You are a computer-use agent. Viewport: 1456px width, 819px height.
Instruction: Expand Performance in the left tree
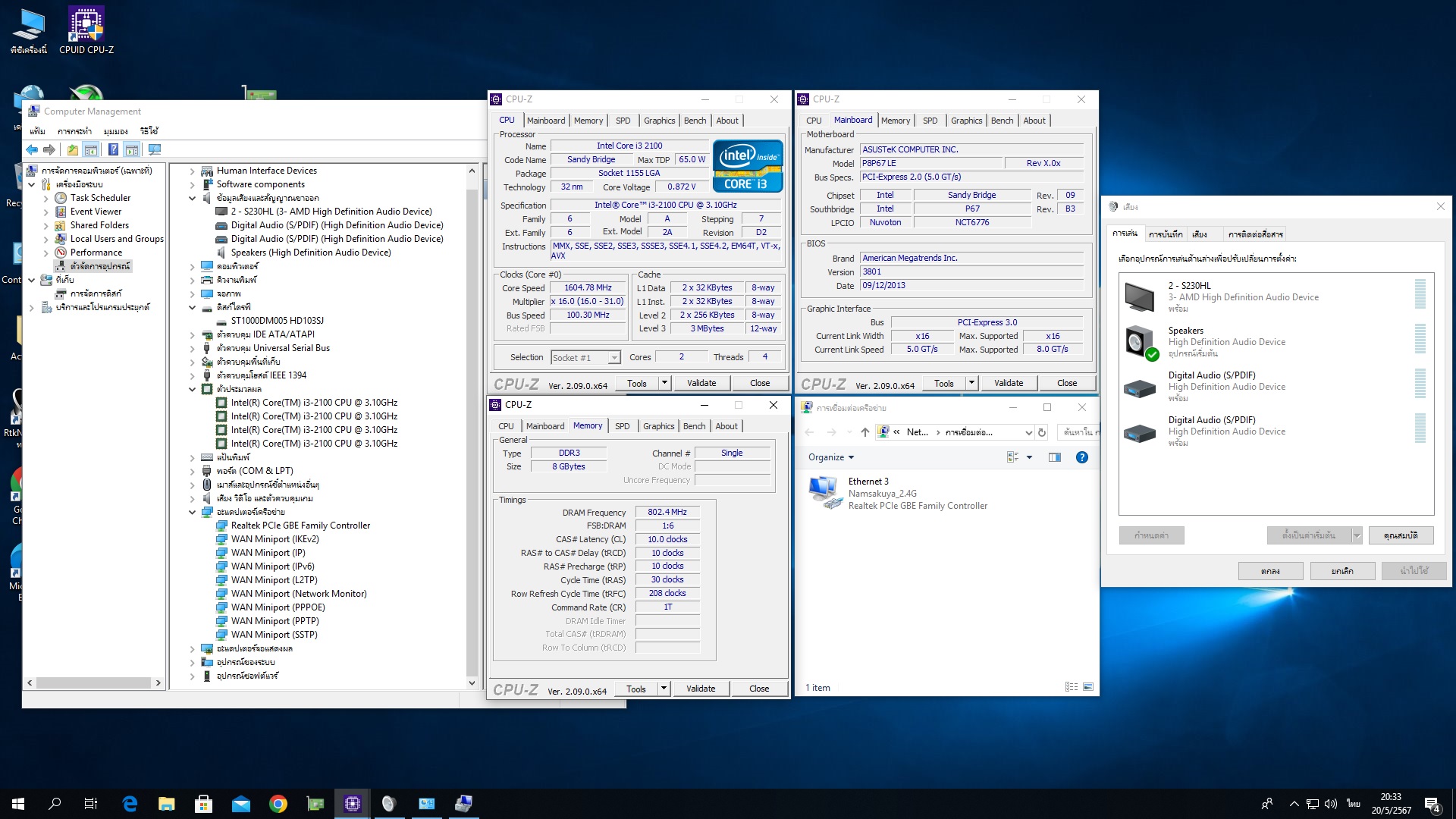45,253
